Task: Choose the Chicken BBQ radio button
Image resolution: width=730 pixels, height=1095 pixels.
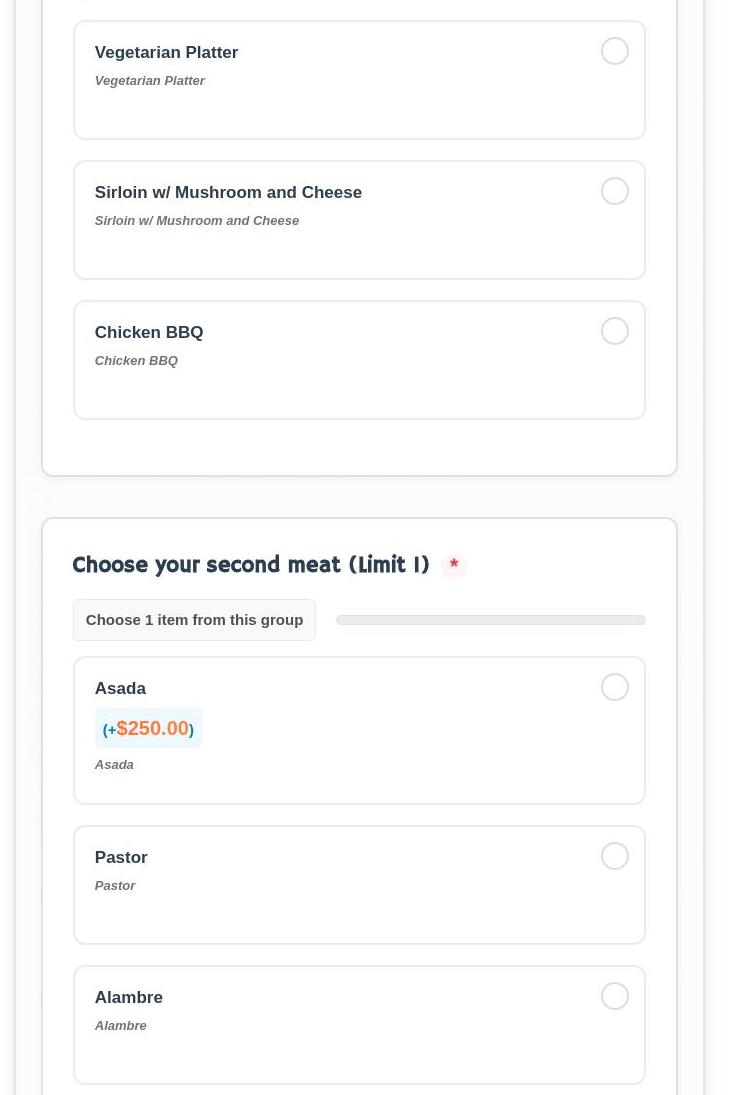Action: tap(615, 331)
